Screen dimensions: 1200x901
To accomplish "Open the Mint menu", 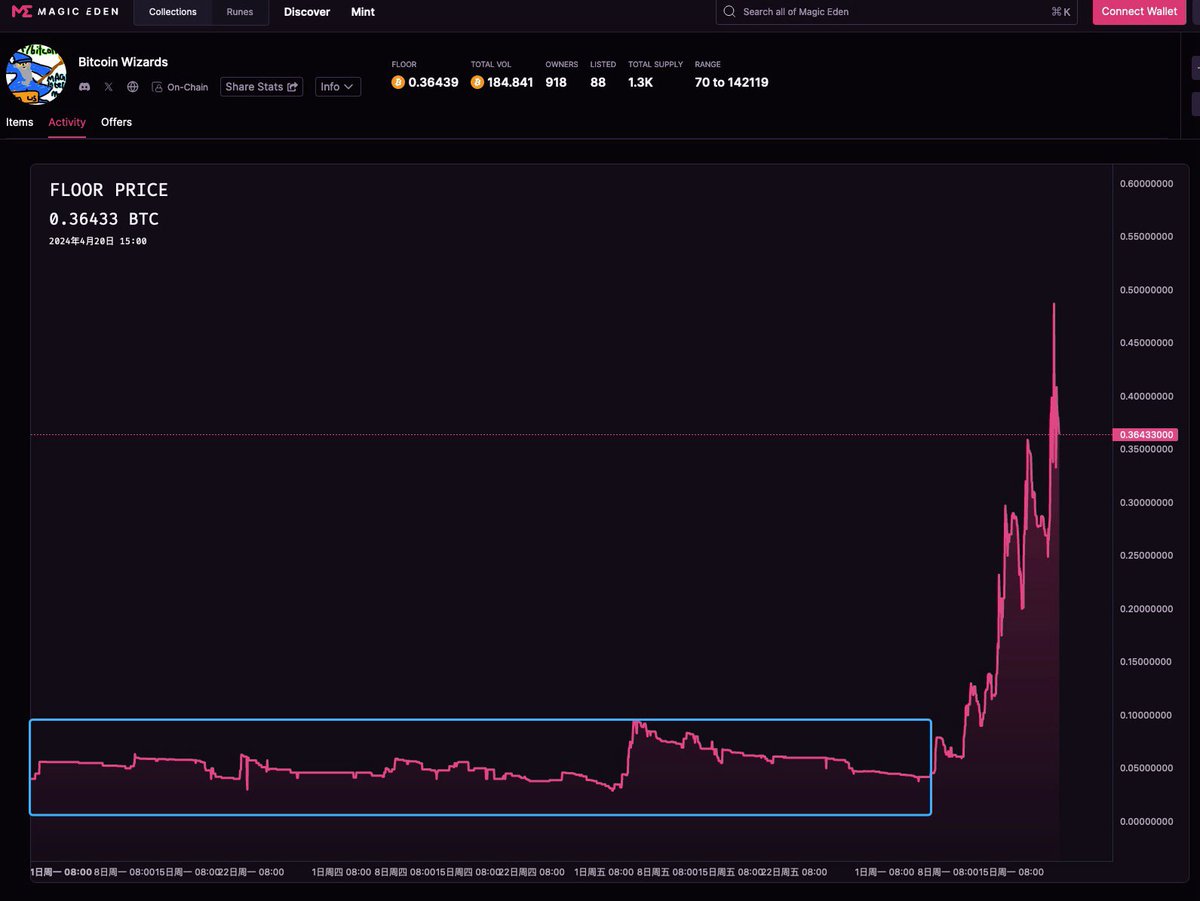I will [x=363, y=12].
